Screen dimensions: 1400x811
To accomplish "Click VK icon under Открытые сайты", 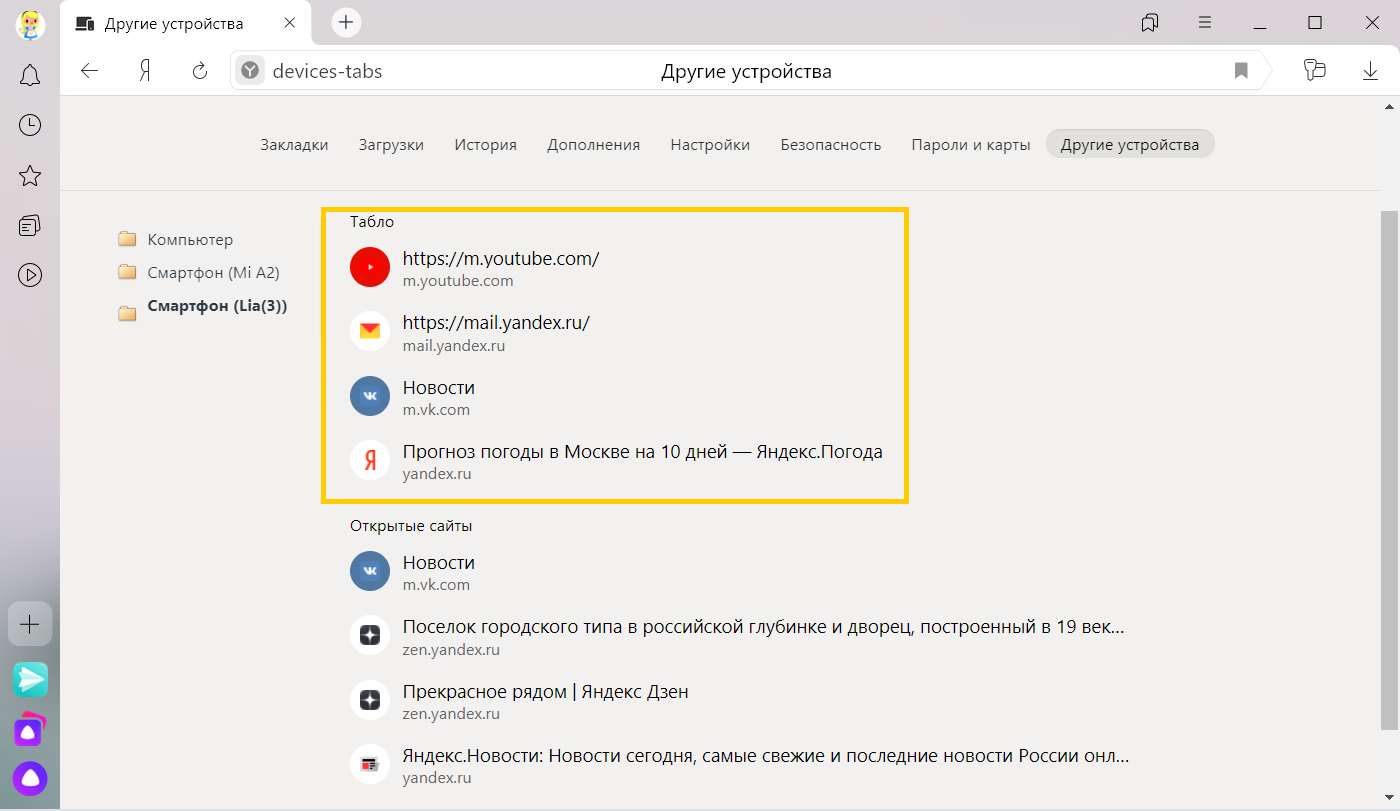I will [370, 572].
